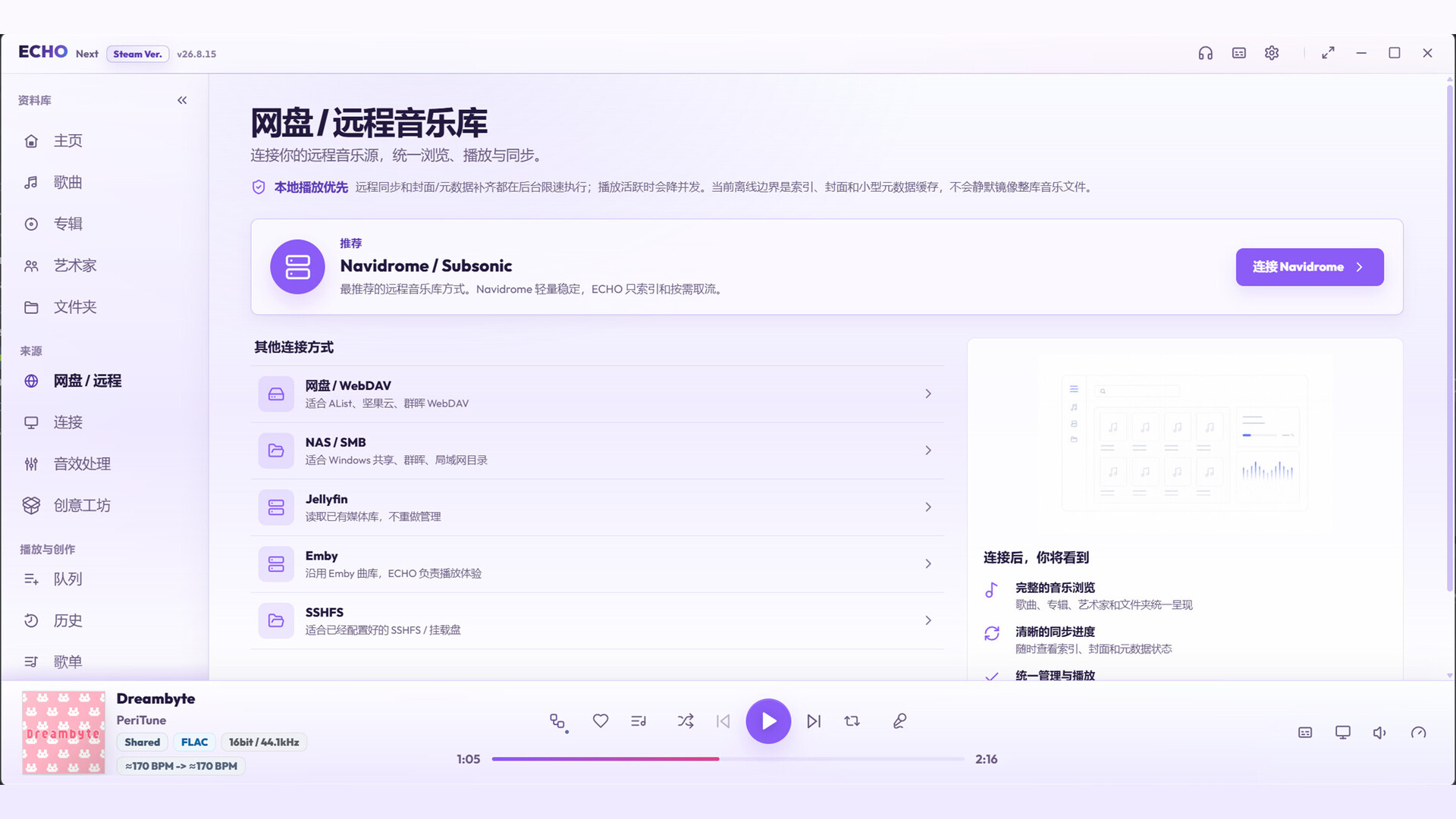This screenshot has height=819, width=1456.
Task: Click the home icon beside 主页
Action: click(x=31, y=141)
